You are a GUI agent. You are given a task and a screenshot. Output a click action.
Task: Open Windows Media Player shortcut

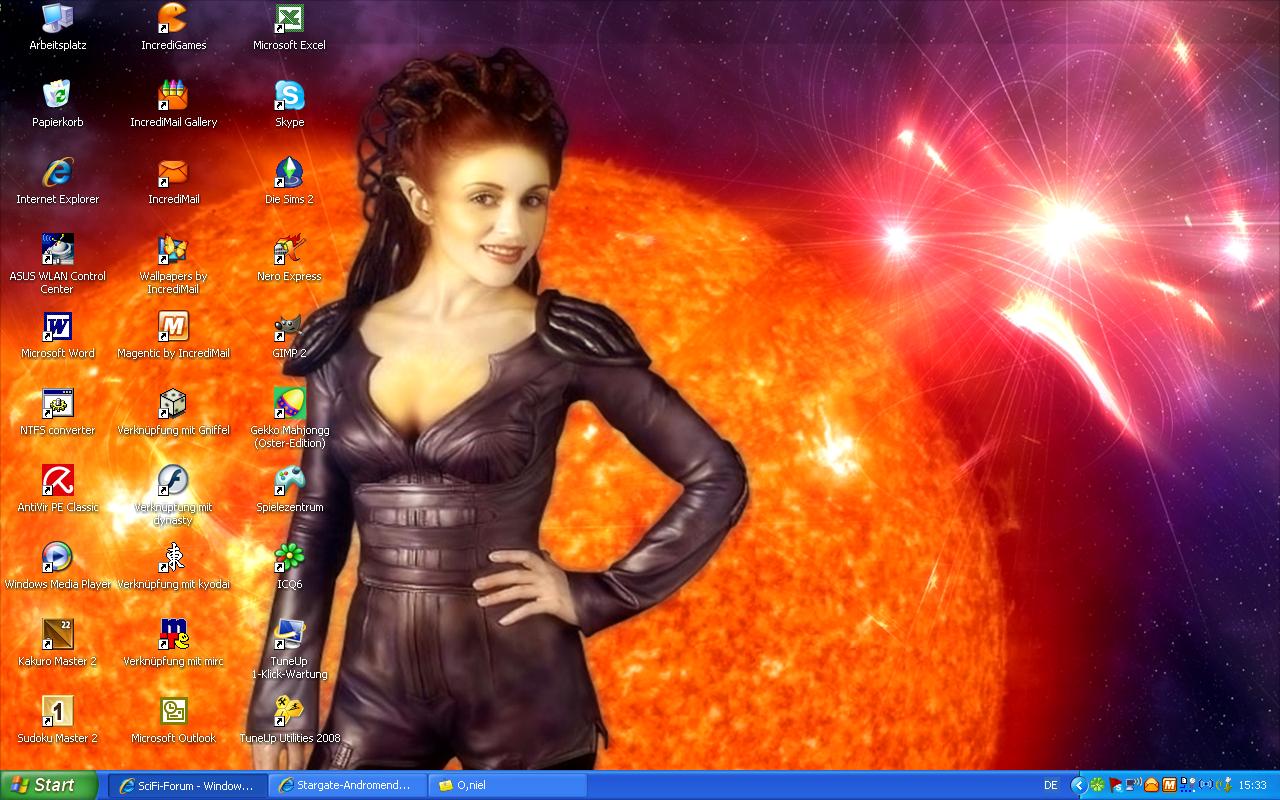click(x=57, y=559)
